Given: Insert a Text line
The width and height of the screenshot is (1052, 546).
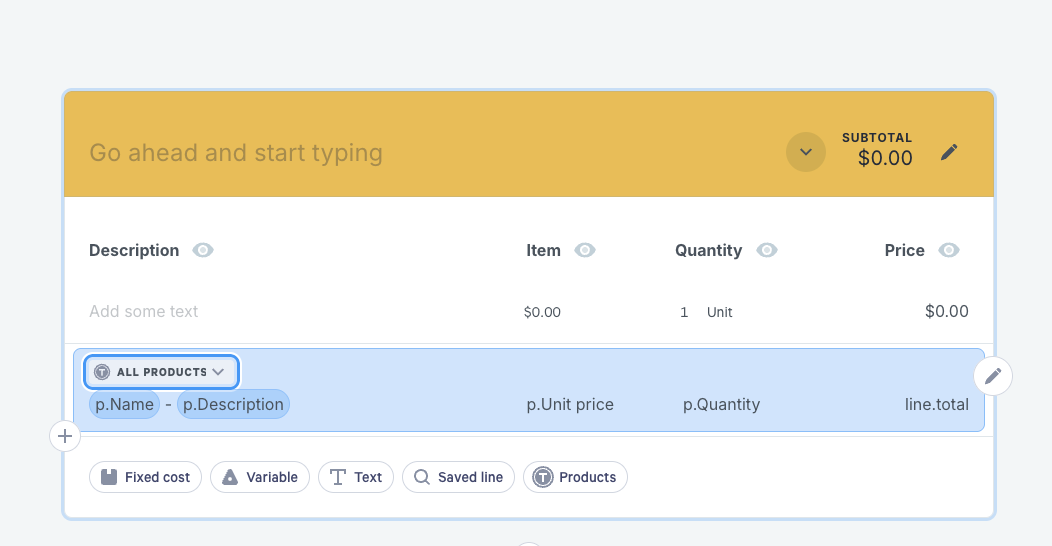Looking at the screenshot, I should 356,477.
